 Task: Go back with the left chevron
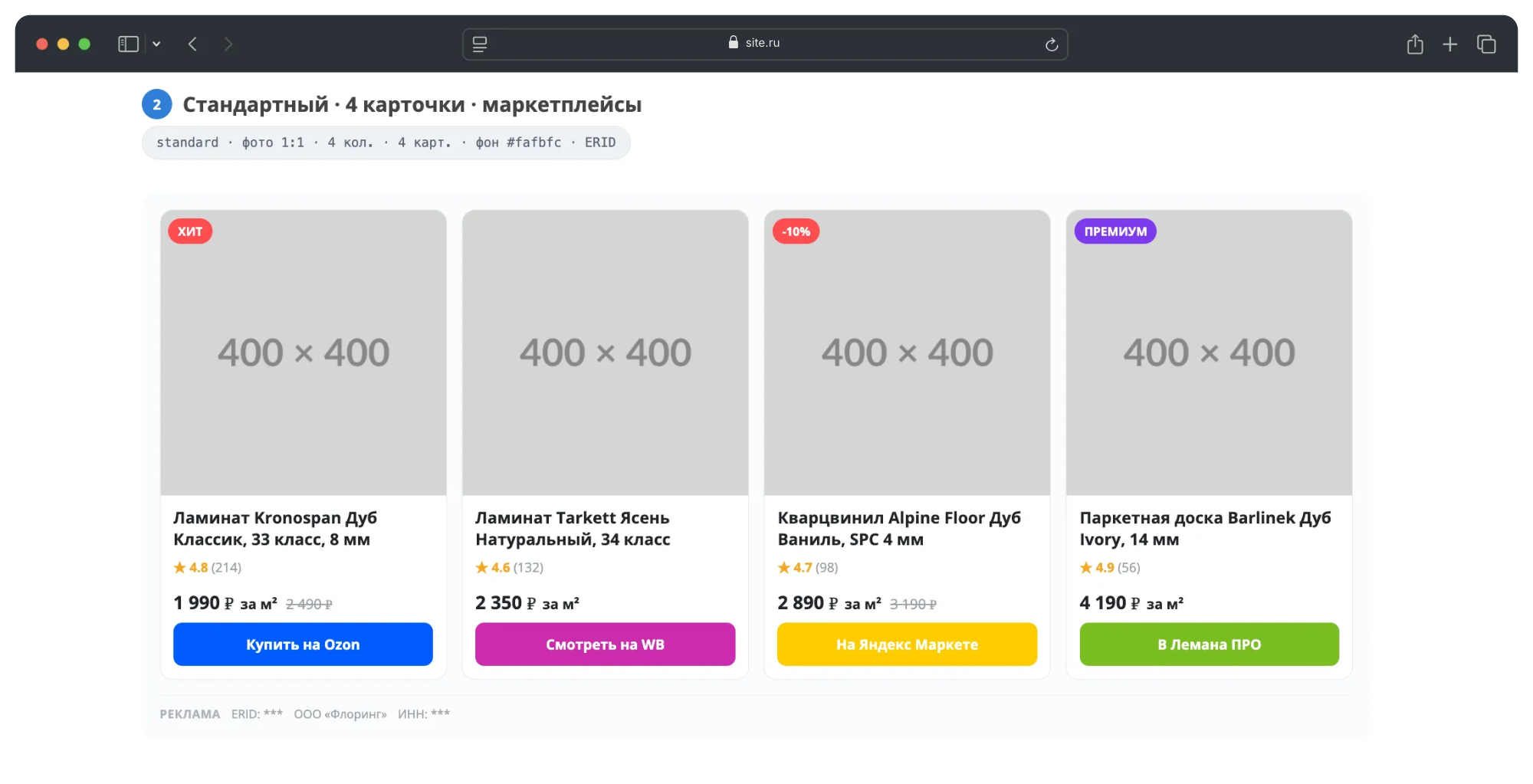[x=192, y=44]
